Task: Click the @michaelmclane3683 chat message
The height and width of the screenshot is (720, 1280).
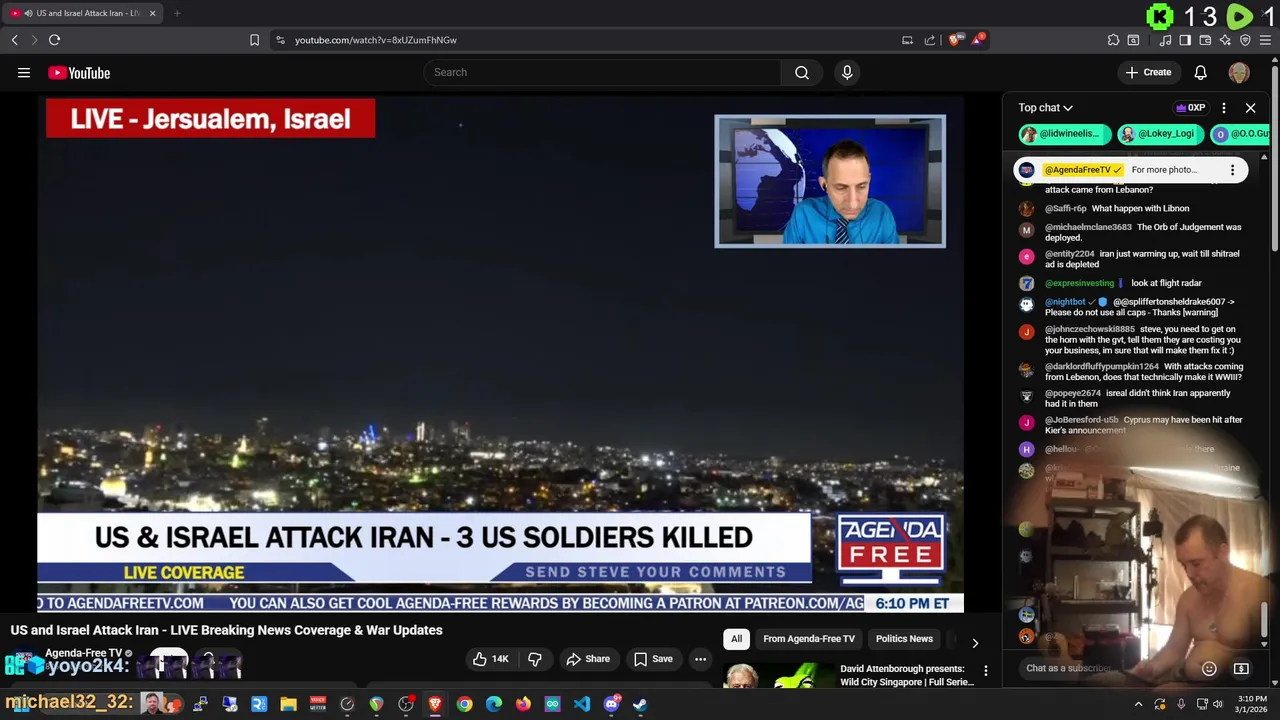Action: [1135, 232]
